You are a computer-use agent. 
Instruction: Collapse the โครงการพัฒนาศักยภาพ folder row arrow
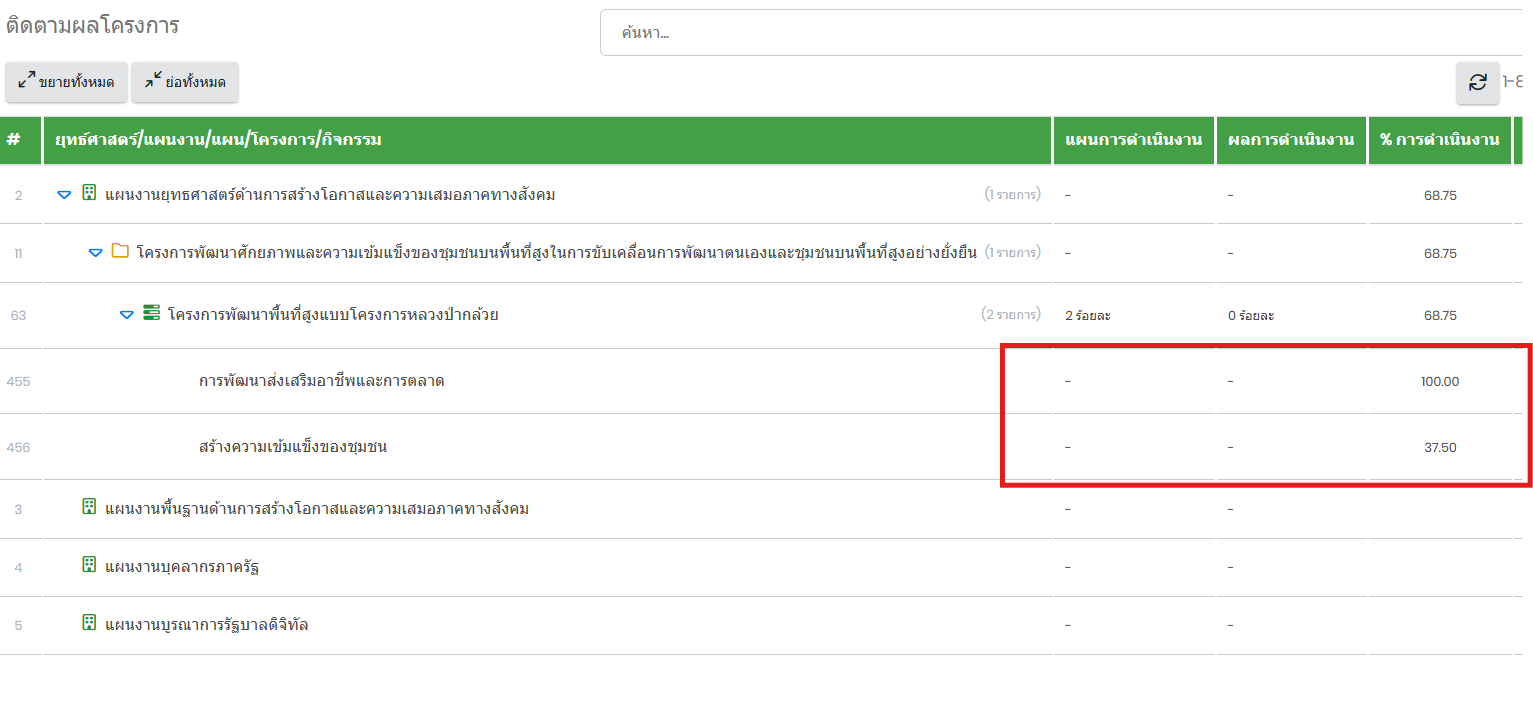point(96,253)
